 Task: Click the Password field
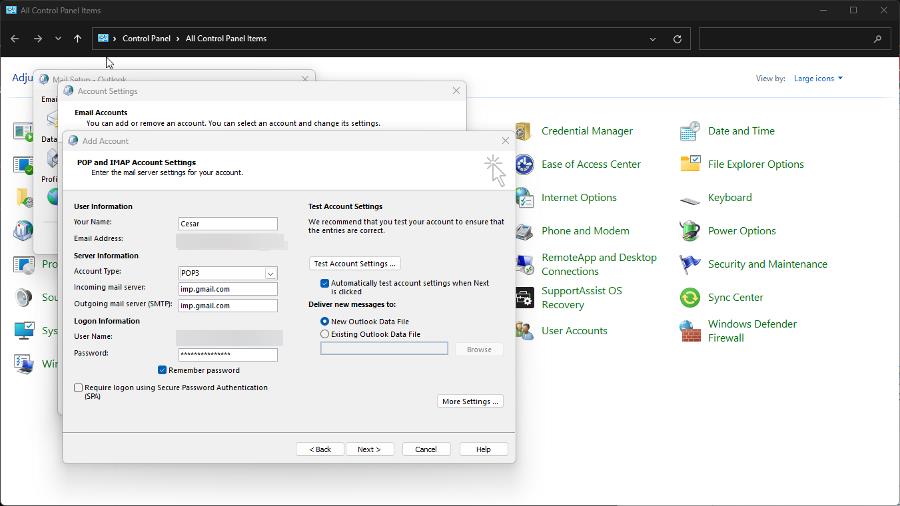click(x=228, y=355)
